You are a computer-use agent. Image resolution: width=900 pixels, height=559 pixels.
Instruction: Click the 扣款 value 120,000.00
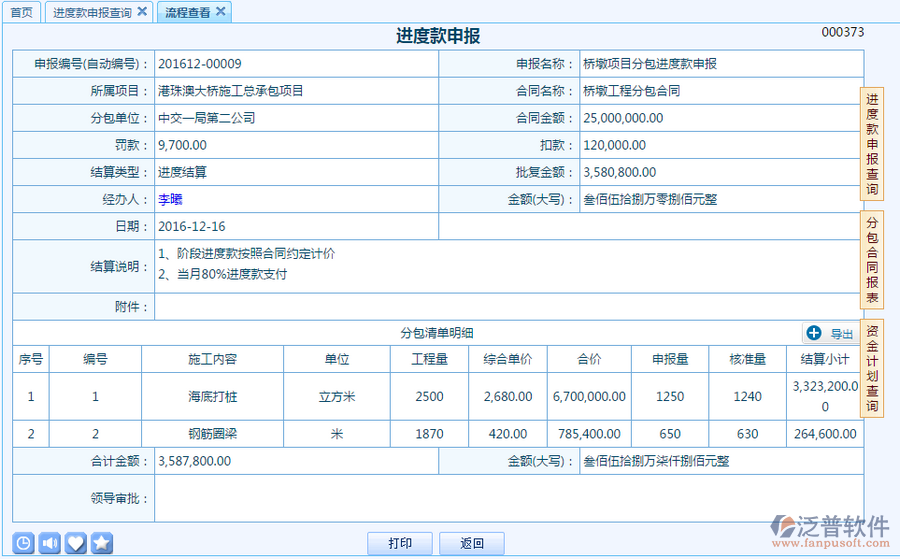coord(615,145)
